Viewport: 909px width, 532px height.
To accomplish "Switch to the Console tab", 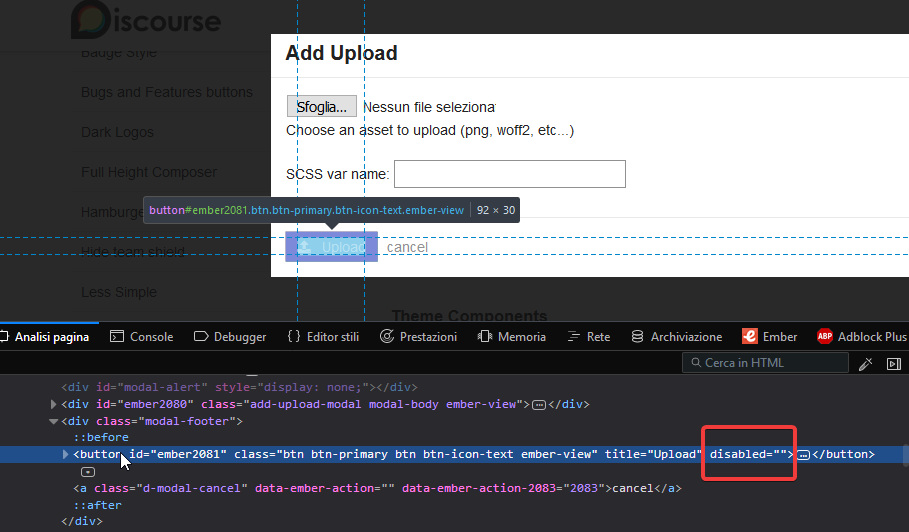I will tap(141, 337).
